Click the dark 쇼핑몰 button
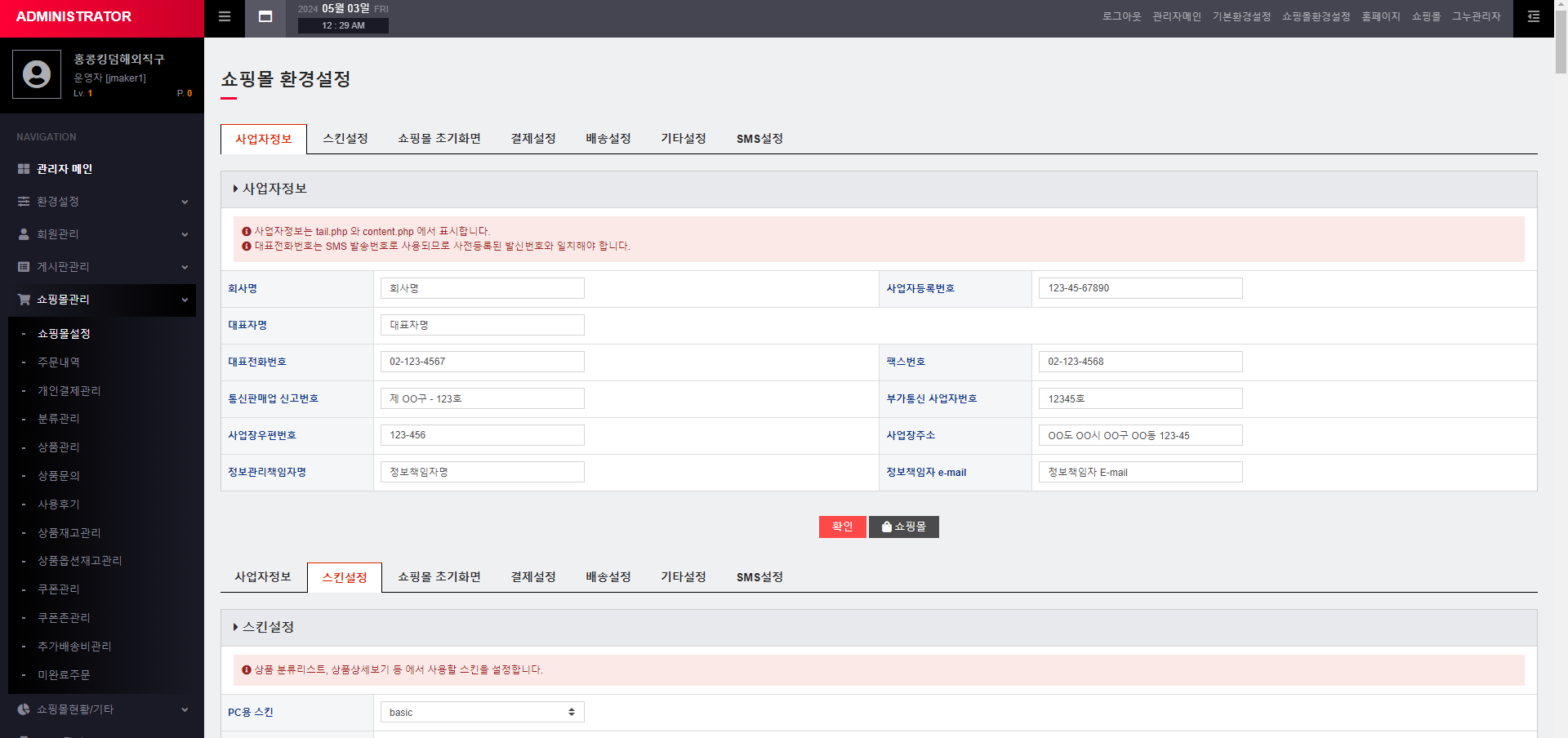Viewport: 1568px width, 738px height. click(x=903, y=527)
